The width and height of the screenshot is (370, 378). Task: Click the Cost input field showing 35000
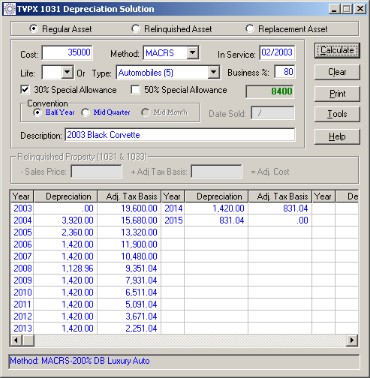67,53
